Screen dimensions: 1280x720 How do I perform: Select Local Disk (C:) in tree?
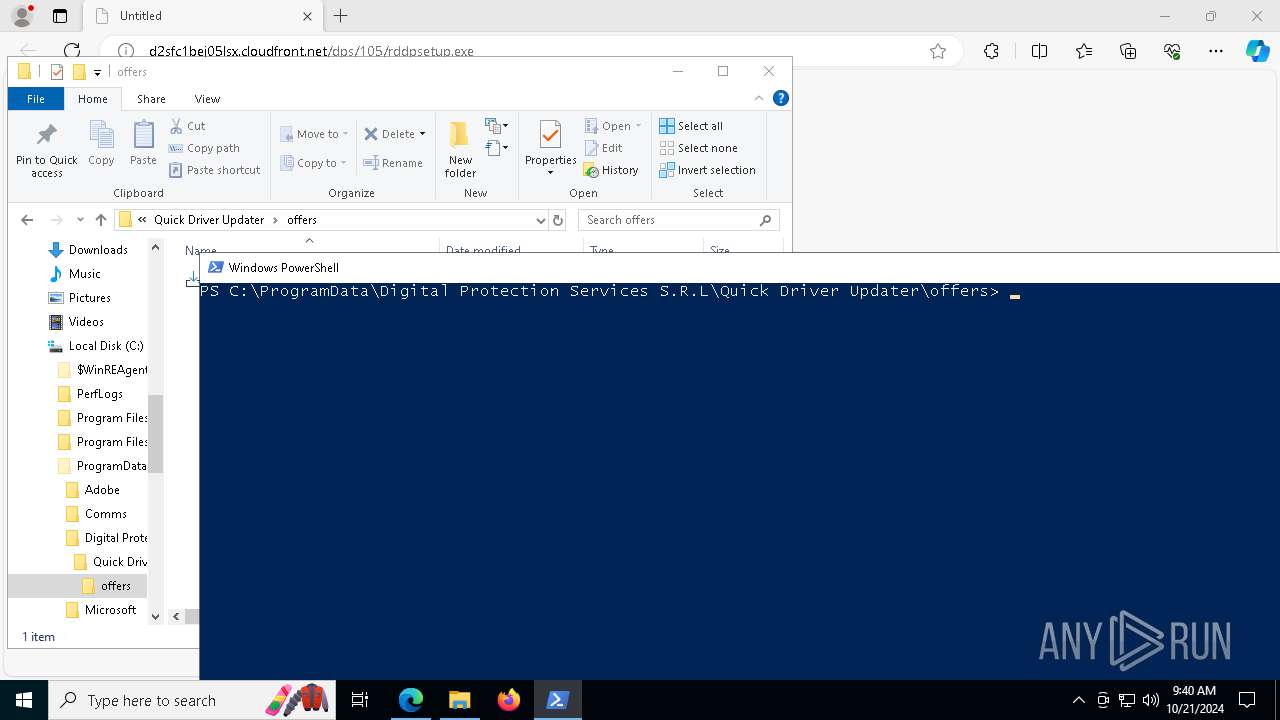click(x=106, y=346)
